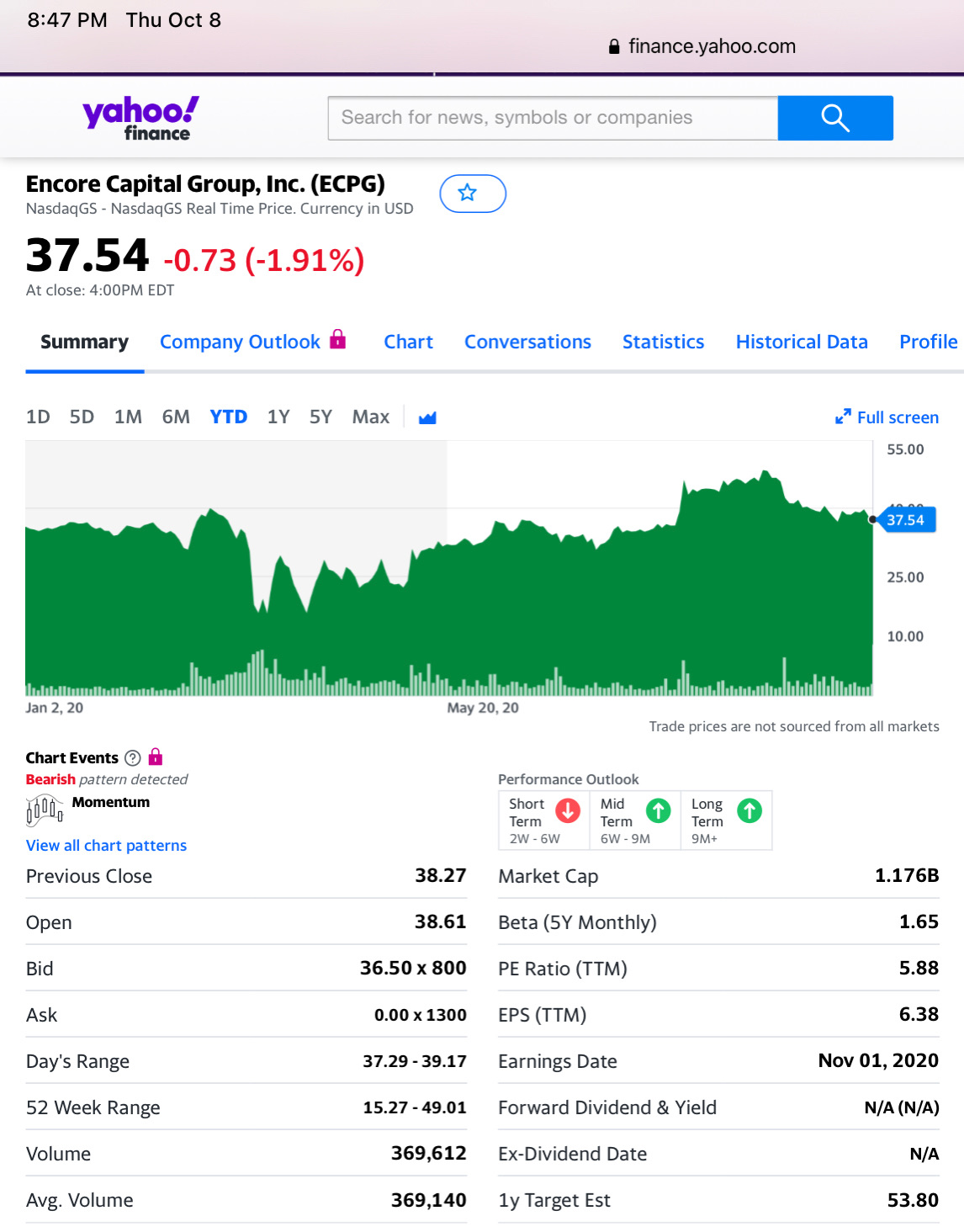Viewport: 964px width, 1232px height.
Task: Click the Mid Term green up arrow
Action: [x=658, y=811]
